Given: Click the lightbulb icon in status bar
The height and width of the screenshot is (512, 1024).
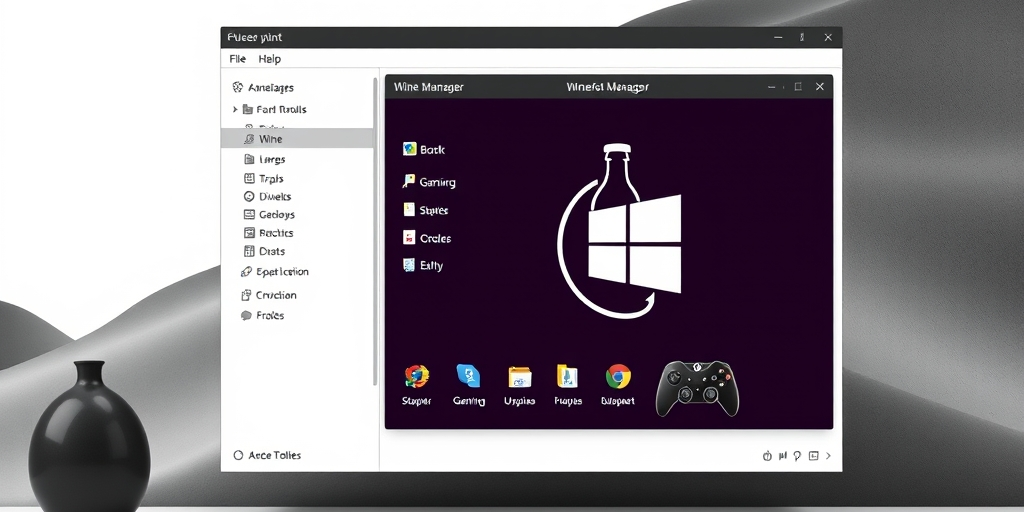Looking at the screenshot, I should (797, 456).
